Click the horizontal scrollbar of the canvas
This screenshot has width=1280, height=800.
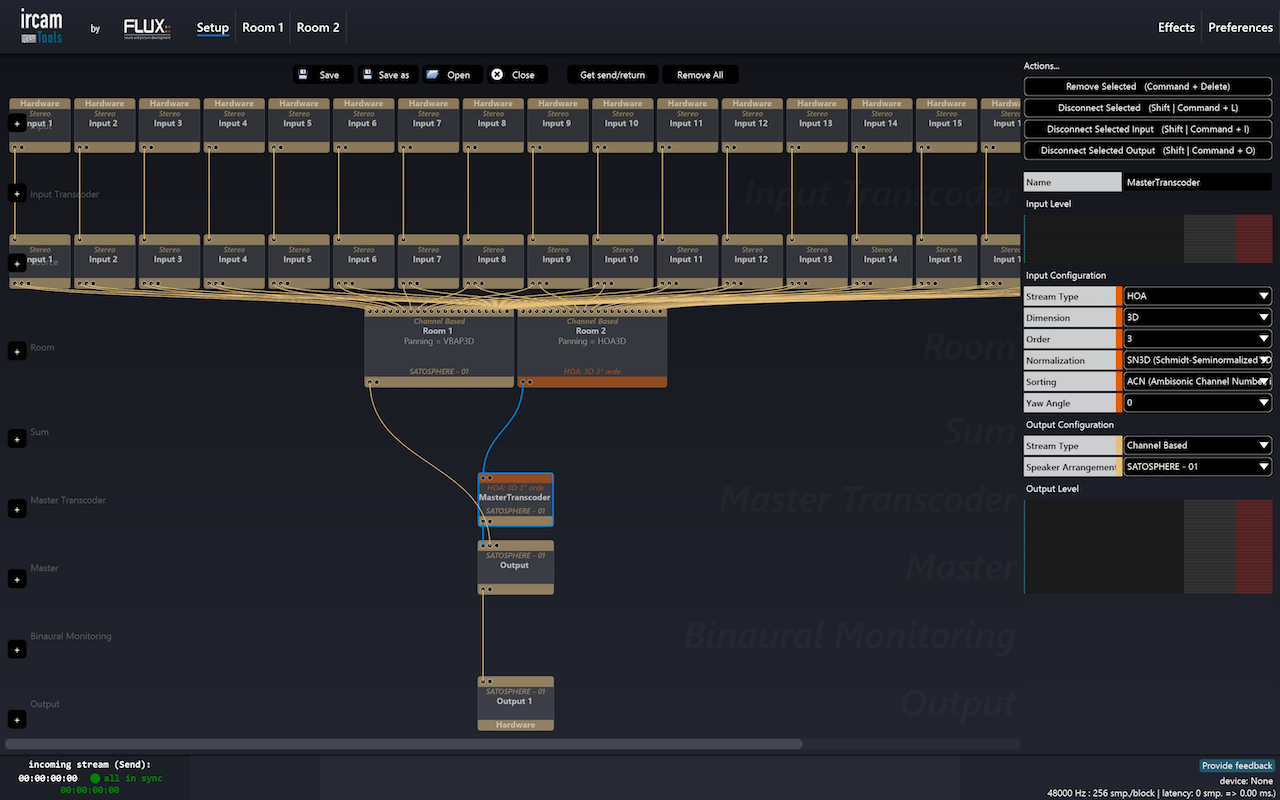coord(404,744)
